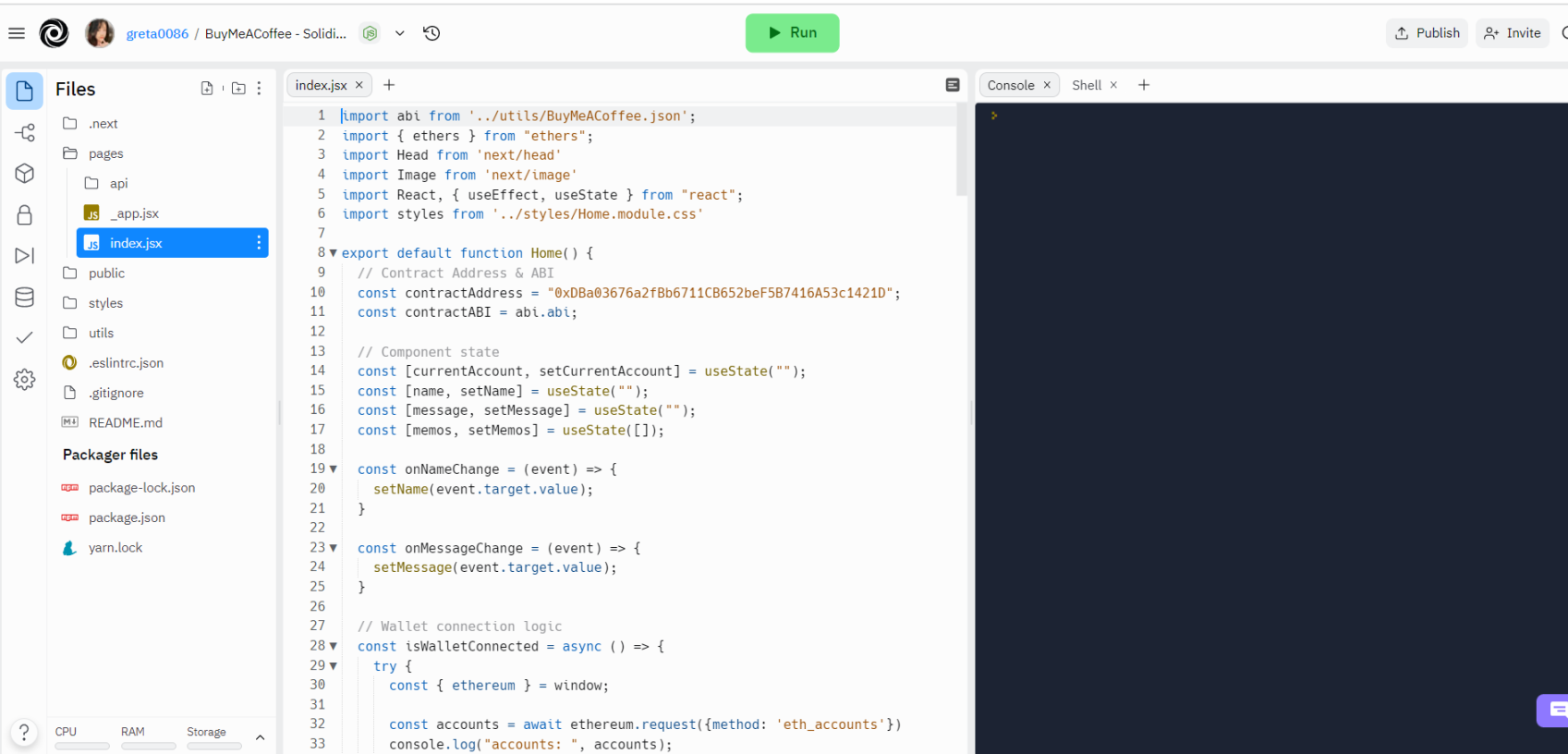The height and width of the screenshot is (754, 1568).
Task: Toggle the hamburger menu sidebar
Action: point(17,33)
